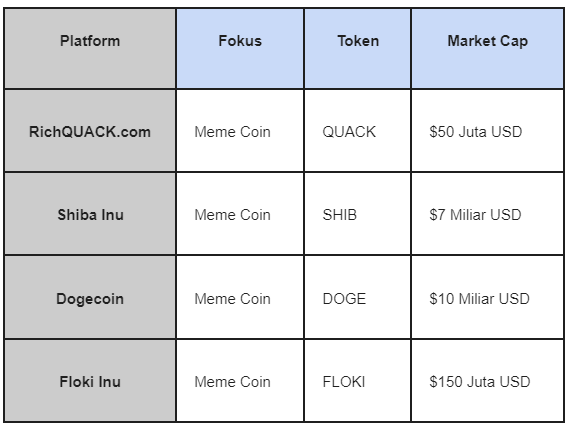Viewport: 573px width, 426px height.
Task: Click the $150 Juta USD cell
Action: [487, 381]
